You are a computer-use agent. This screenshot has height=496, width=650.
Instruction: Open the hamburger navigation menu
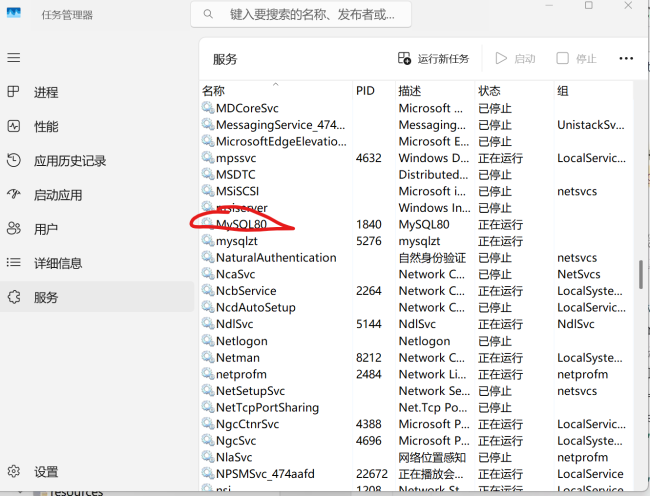click(x=14, y=58)
